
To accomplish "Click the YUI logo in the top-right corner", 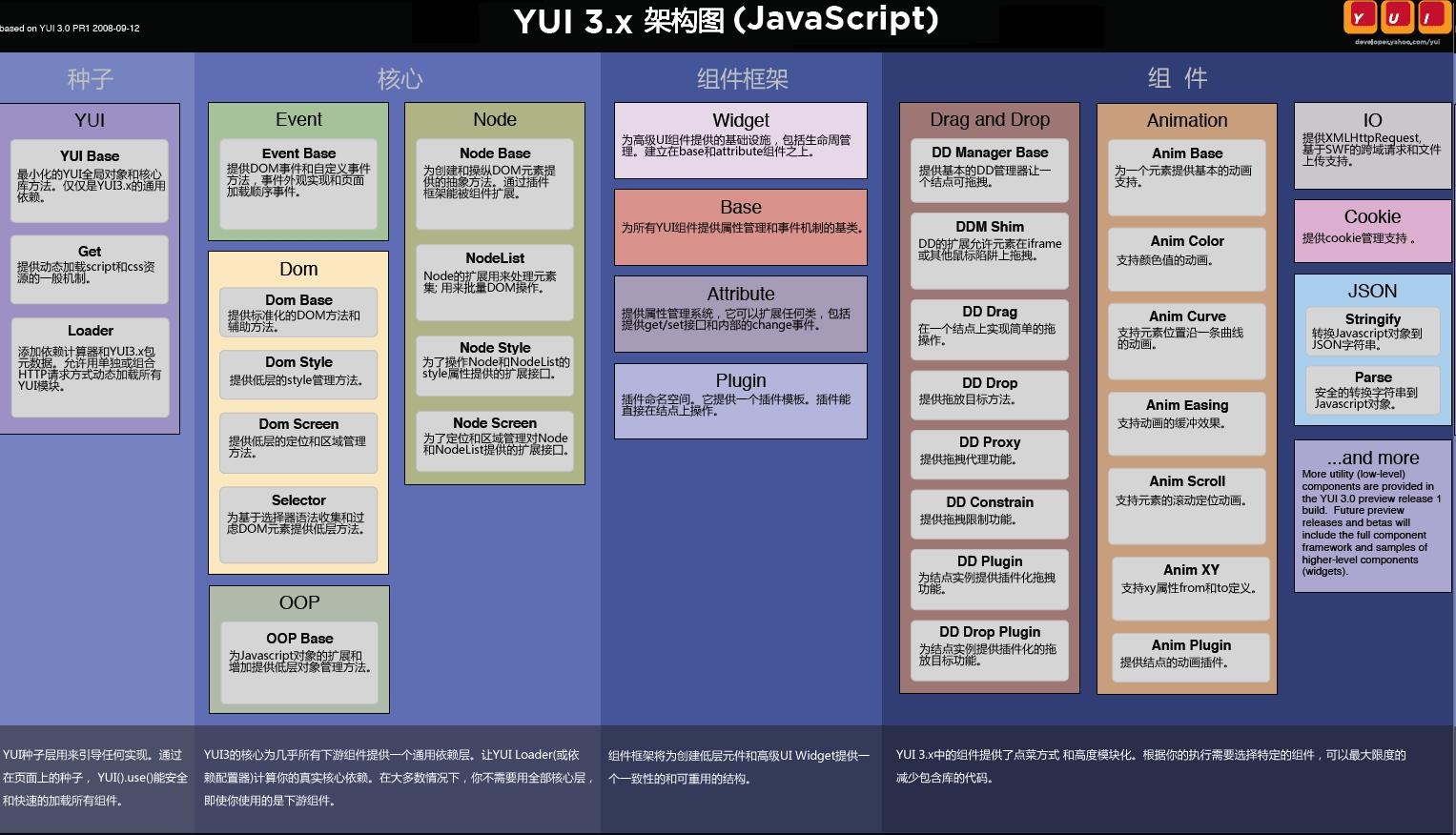I will (x=1394, y=17).
